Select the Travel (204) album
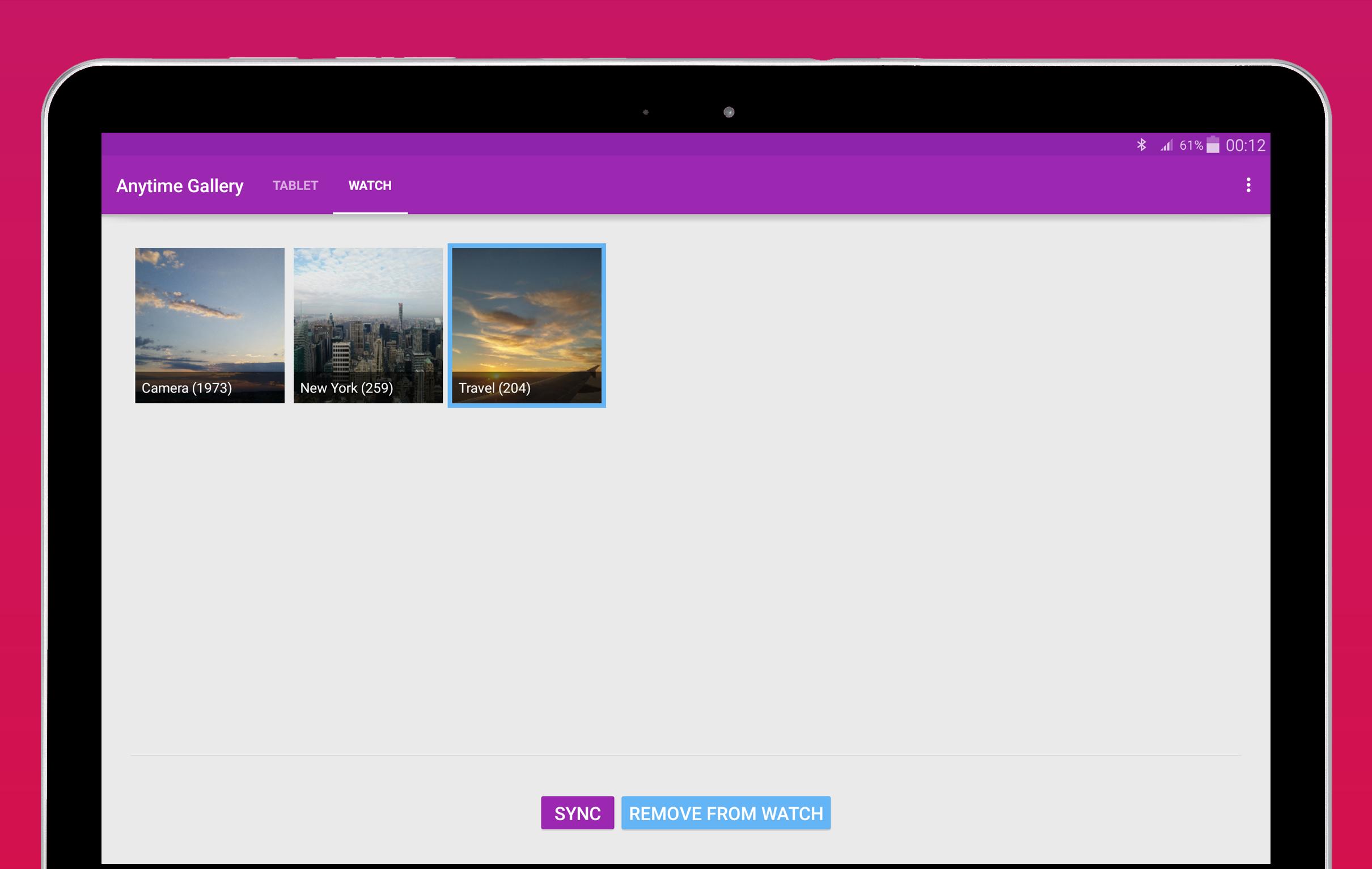Image resolution: width=1372 pixels, height=869 pixels. [x=527, y=326]
